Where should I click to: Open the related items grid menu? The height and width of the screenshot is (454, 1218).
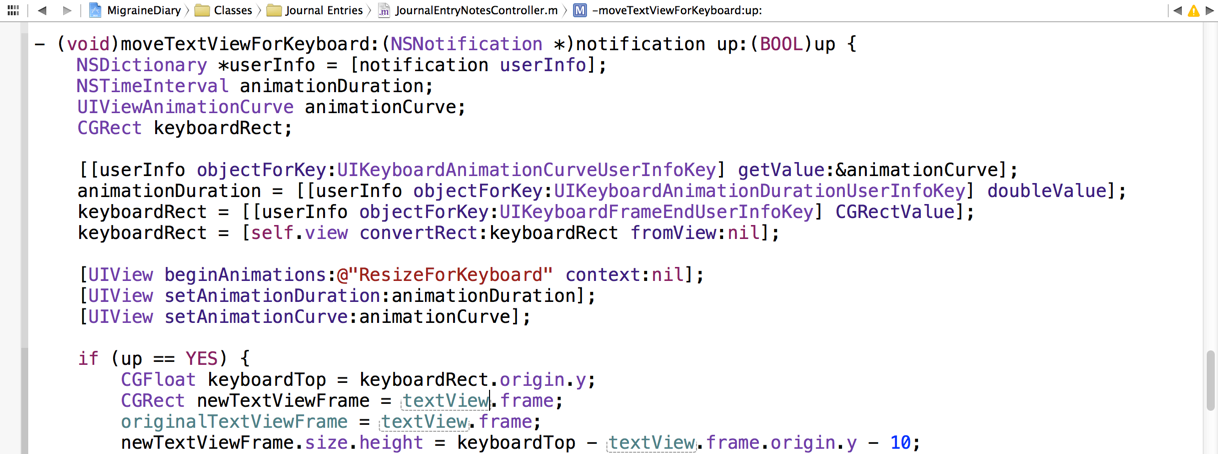click(x=13, y=11)
